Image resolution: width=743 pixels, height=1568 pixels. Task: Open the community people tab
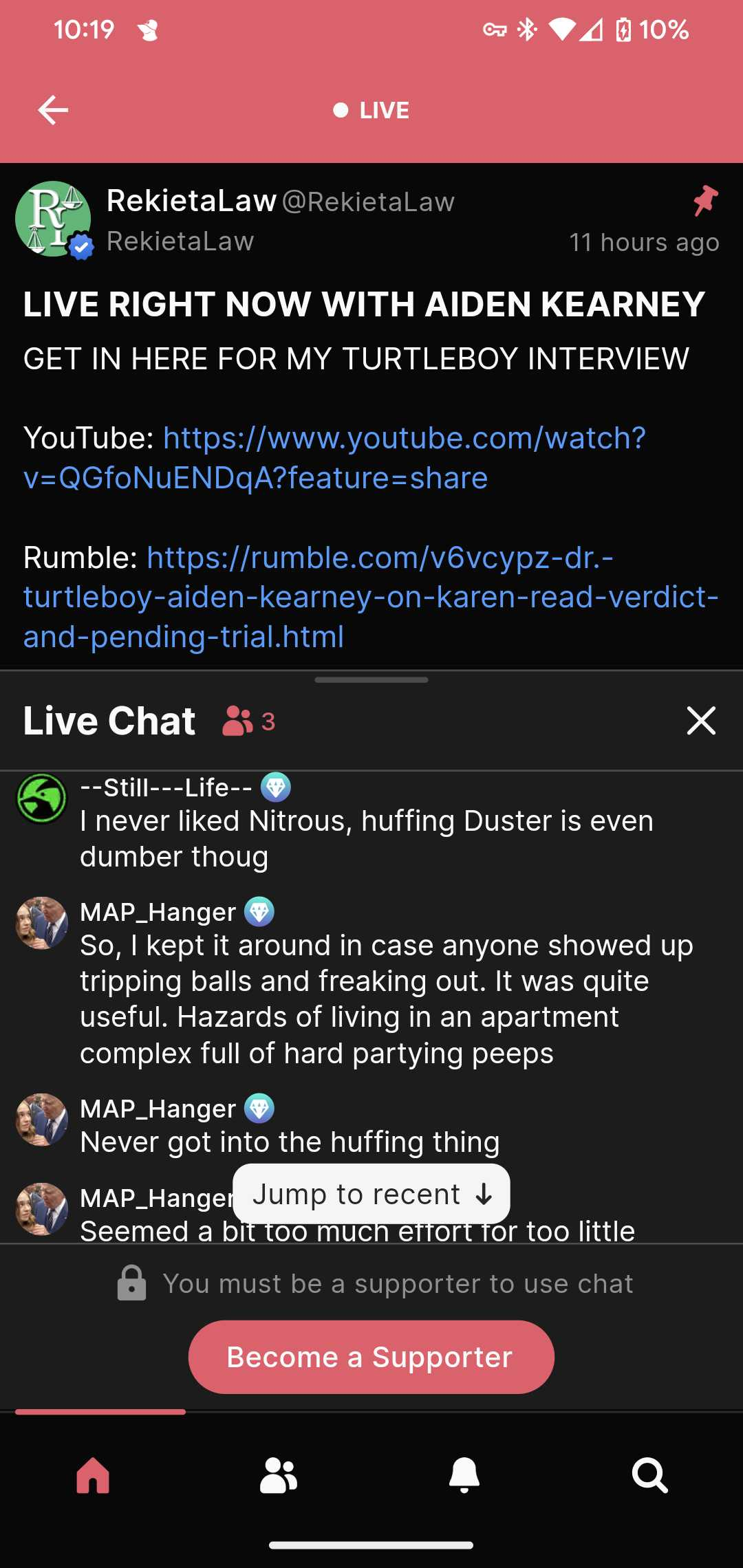[279, 1475]
